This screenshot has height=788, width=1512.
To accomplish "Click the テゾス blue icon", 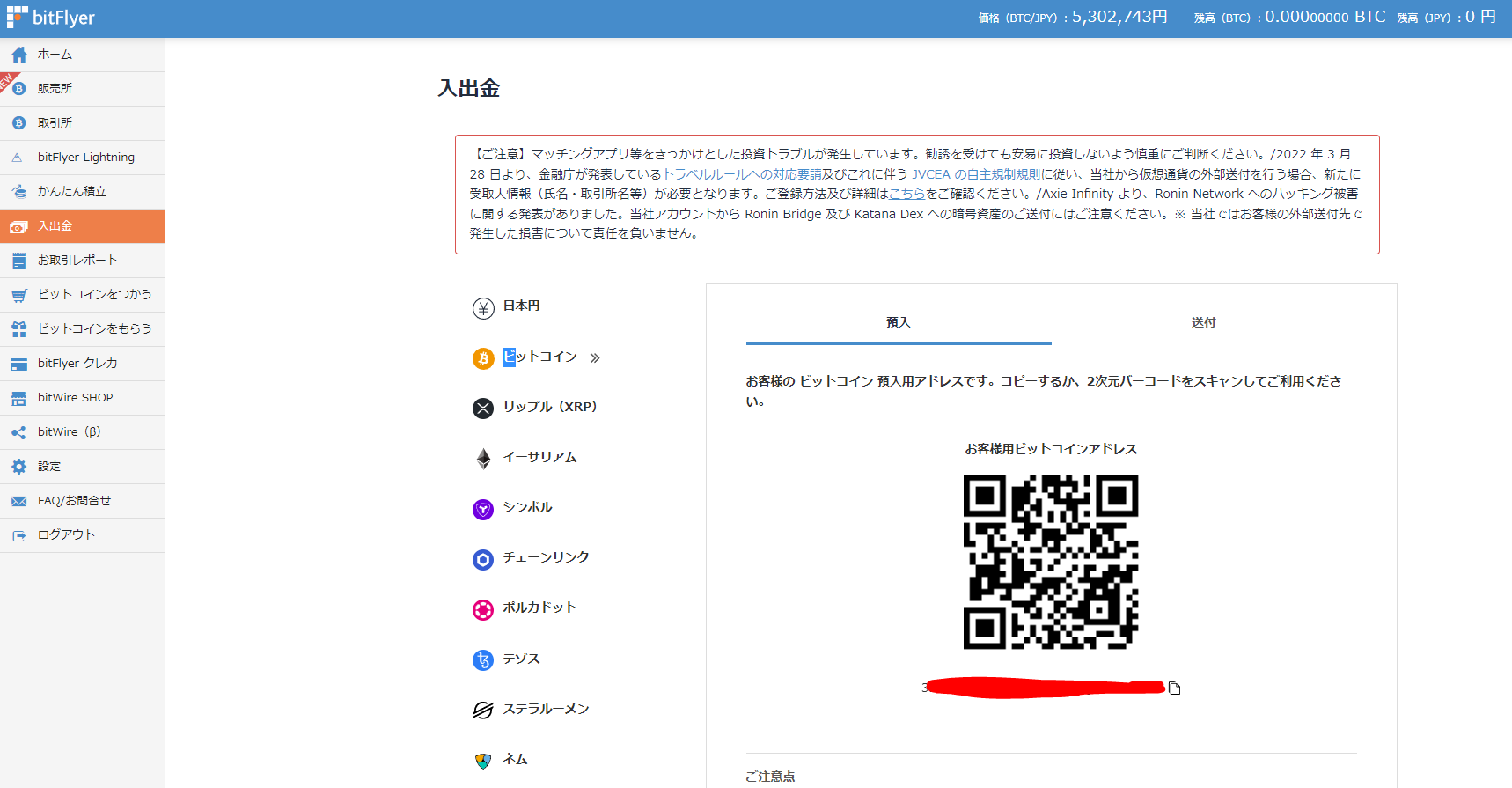I will click(x=483, y=660).
